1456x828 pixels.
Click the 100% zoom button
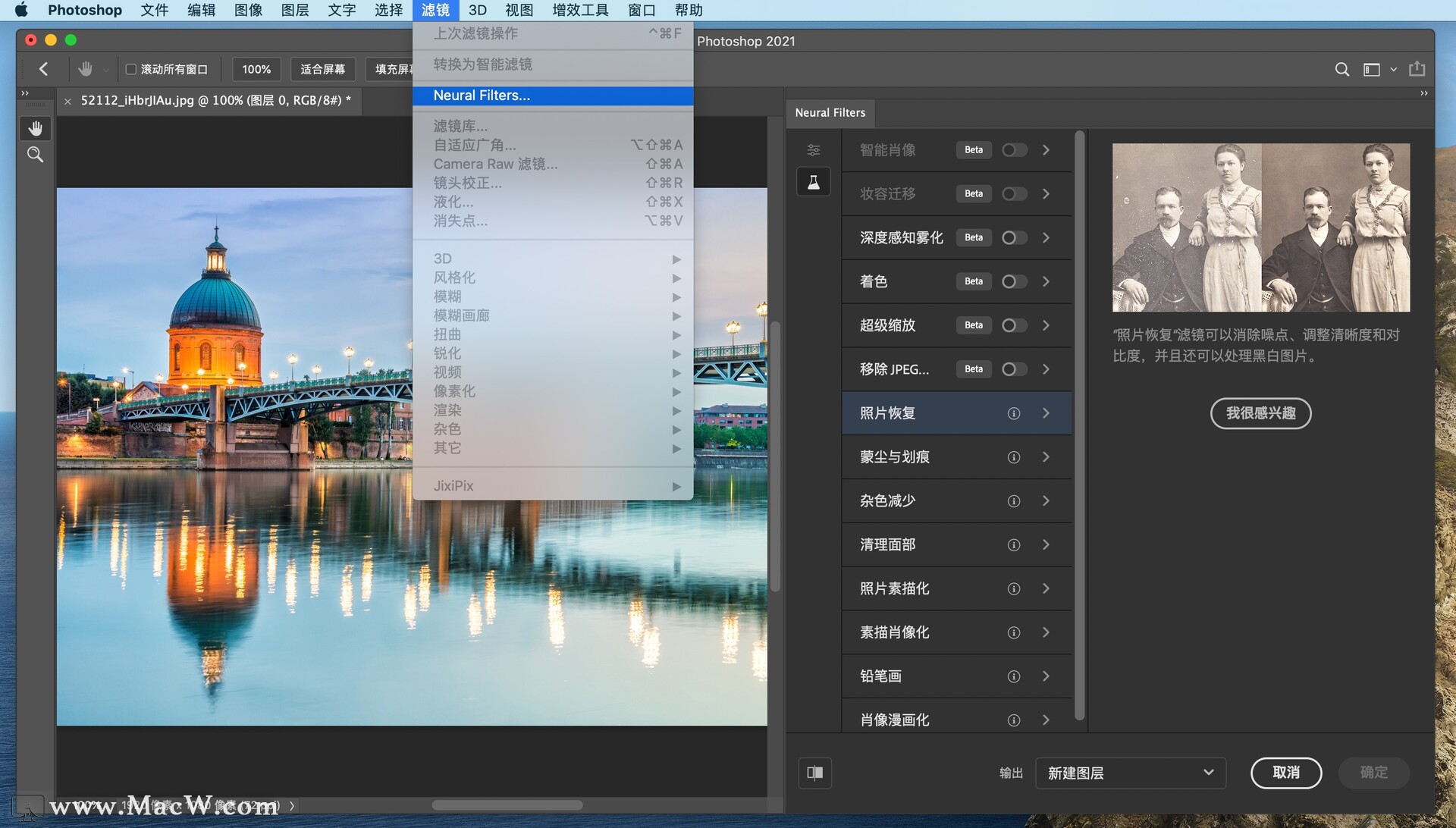tap(256, 69)
